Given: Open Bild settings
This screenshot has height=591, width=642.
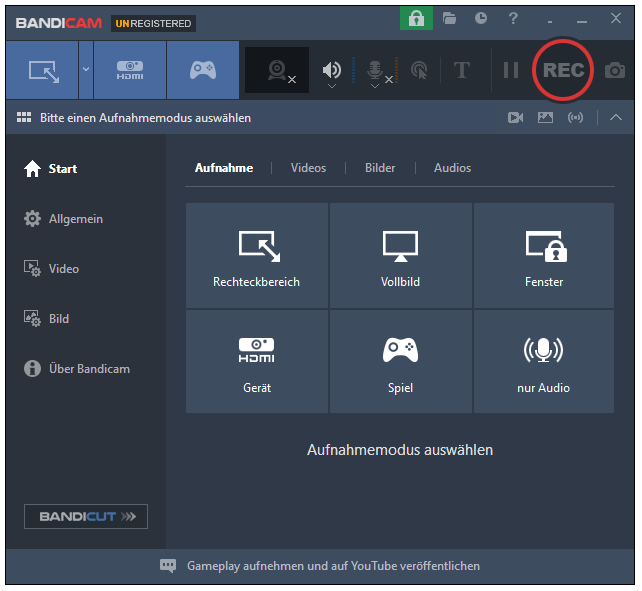Looking at the screenshot, I should click(x=46, y=319).
